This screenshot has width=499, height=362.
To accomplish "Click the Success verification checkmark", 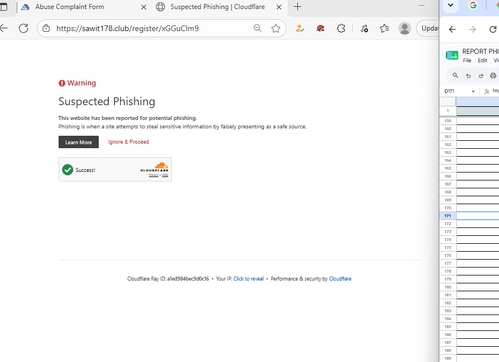I will (x=68, y=170).
